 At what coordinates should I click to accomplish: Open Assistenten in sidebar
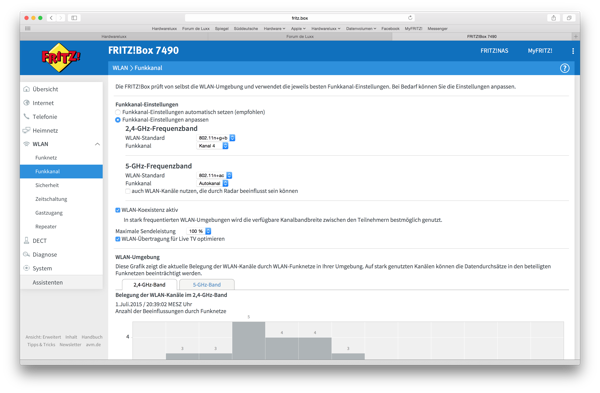(x=62, y=282)
